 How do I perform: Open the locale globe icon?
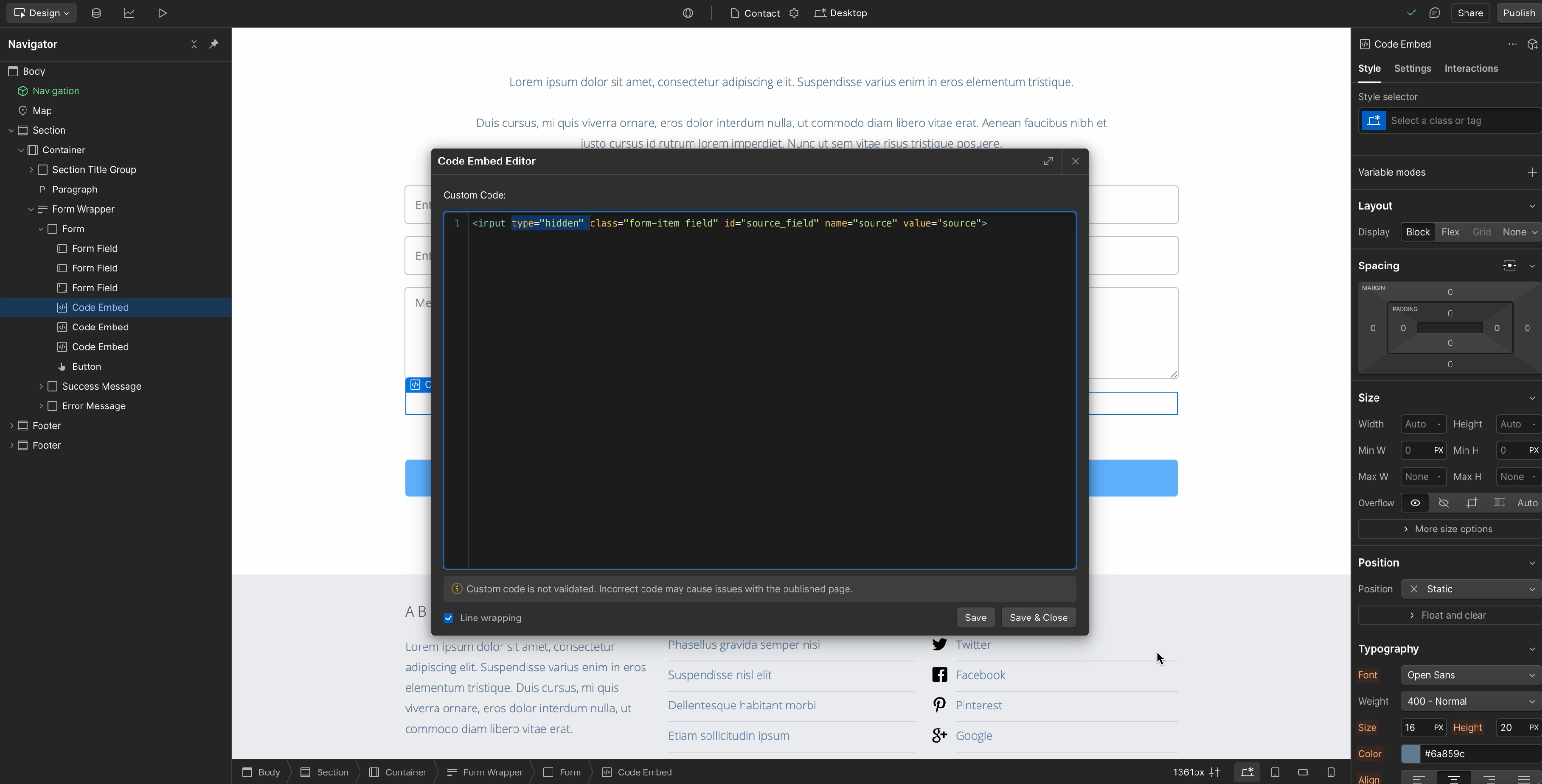pos(688,13)
